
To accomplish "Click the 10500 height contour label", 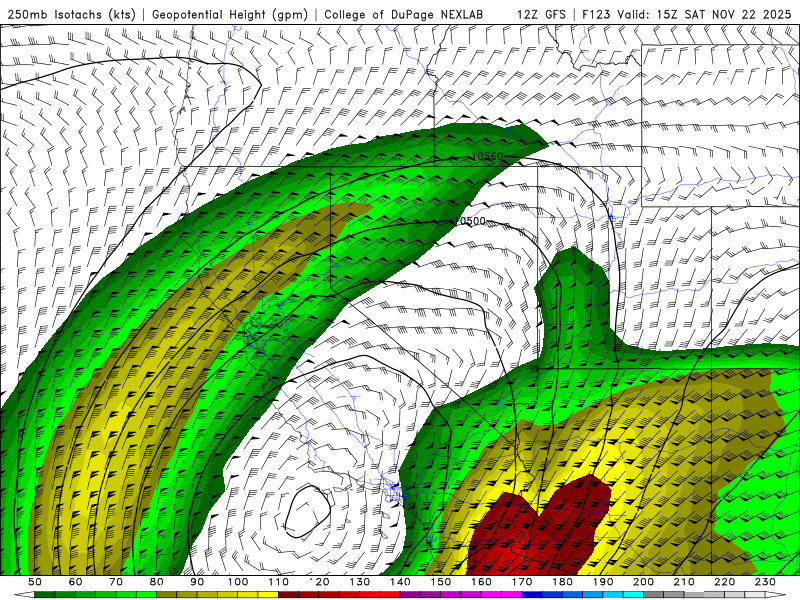I will pyautogui.click(x=470, y=221).
